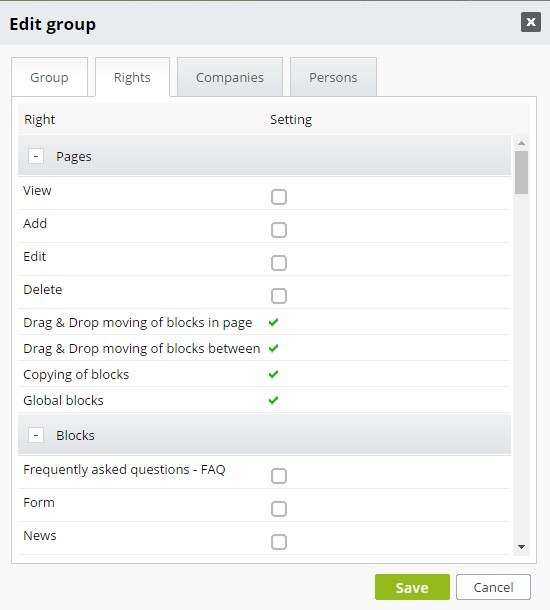Image resolution: width=550 pixels, height=610 pixels.
Task: Check the Delete pages checkbox
Action: pos(279,296)
